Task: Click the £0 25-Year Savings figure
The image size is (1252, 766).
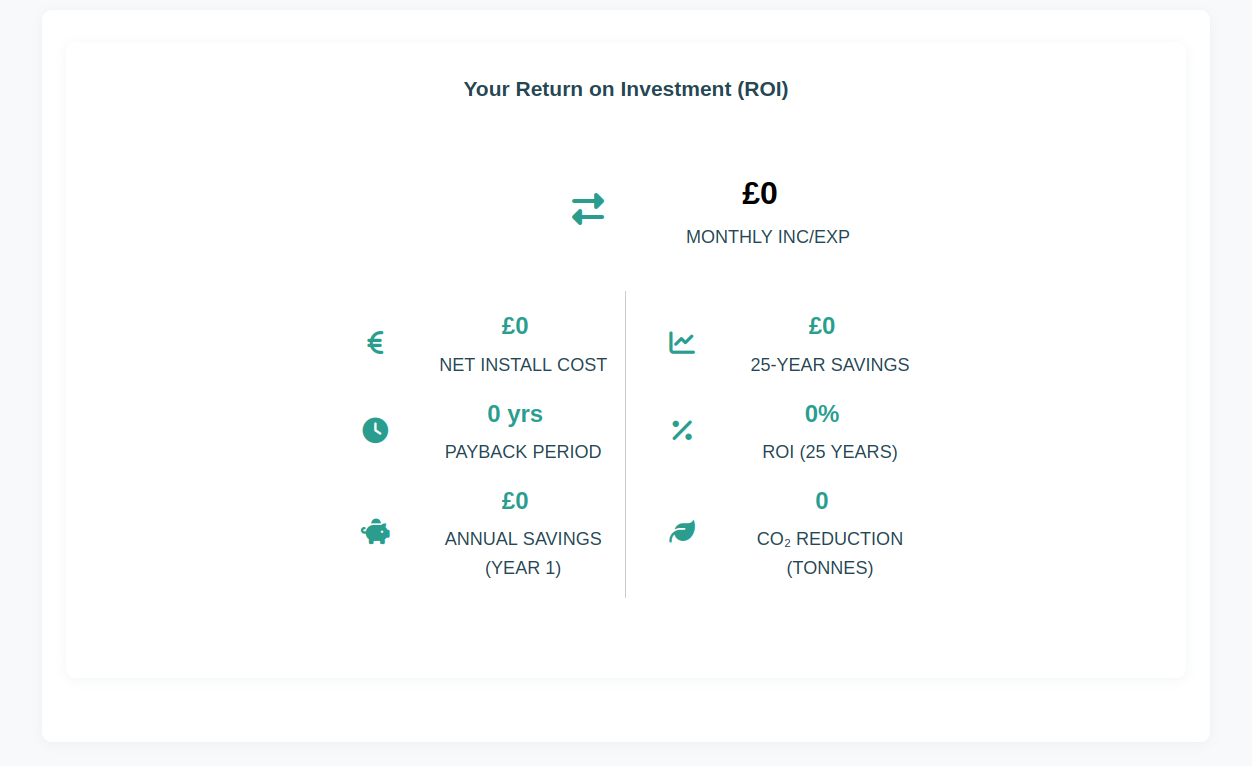Action: pyautogui.click(x=821, y=325)
